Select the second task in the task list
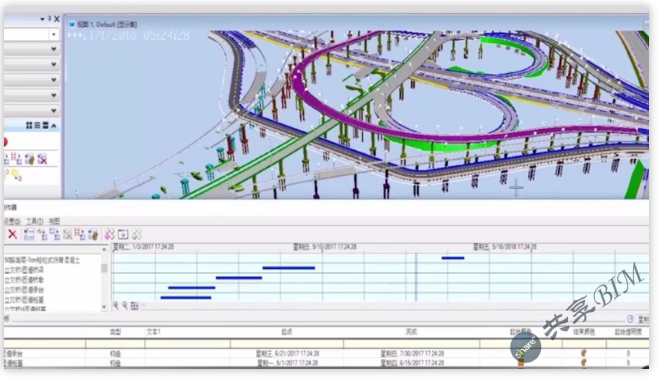Viewport: 659px width, 379px height. pyautogui.click(x=24, y=270)
